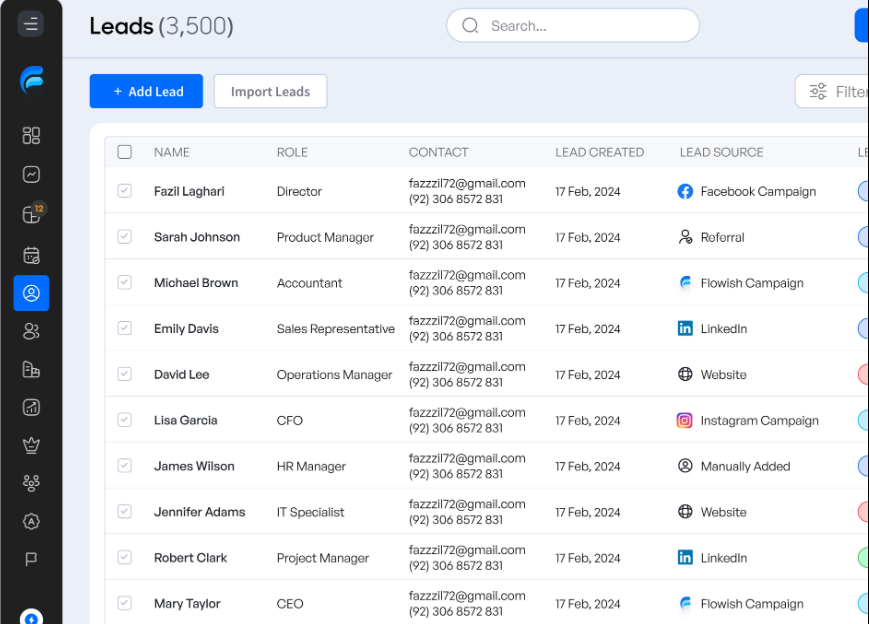This screenshot has width=869, height=624.
Task: Expand the hamburger menu at the top left
Action: coord(31,24)
